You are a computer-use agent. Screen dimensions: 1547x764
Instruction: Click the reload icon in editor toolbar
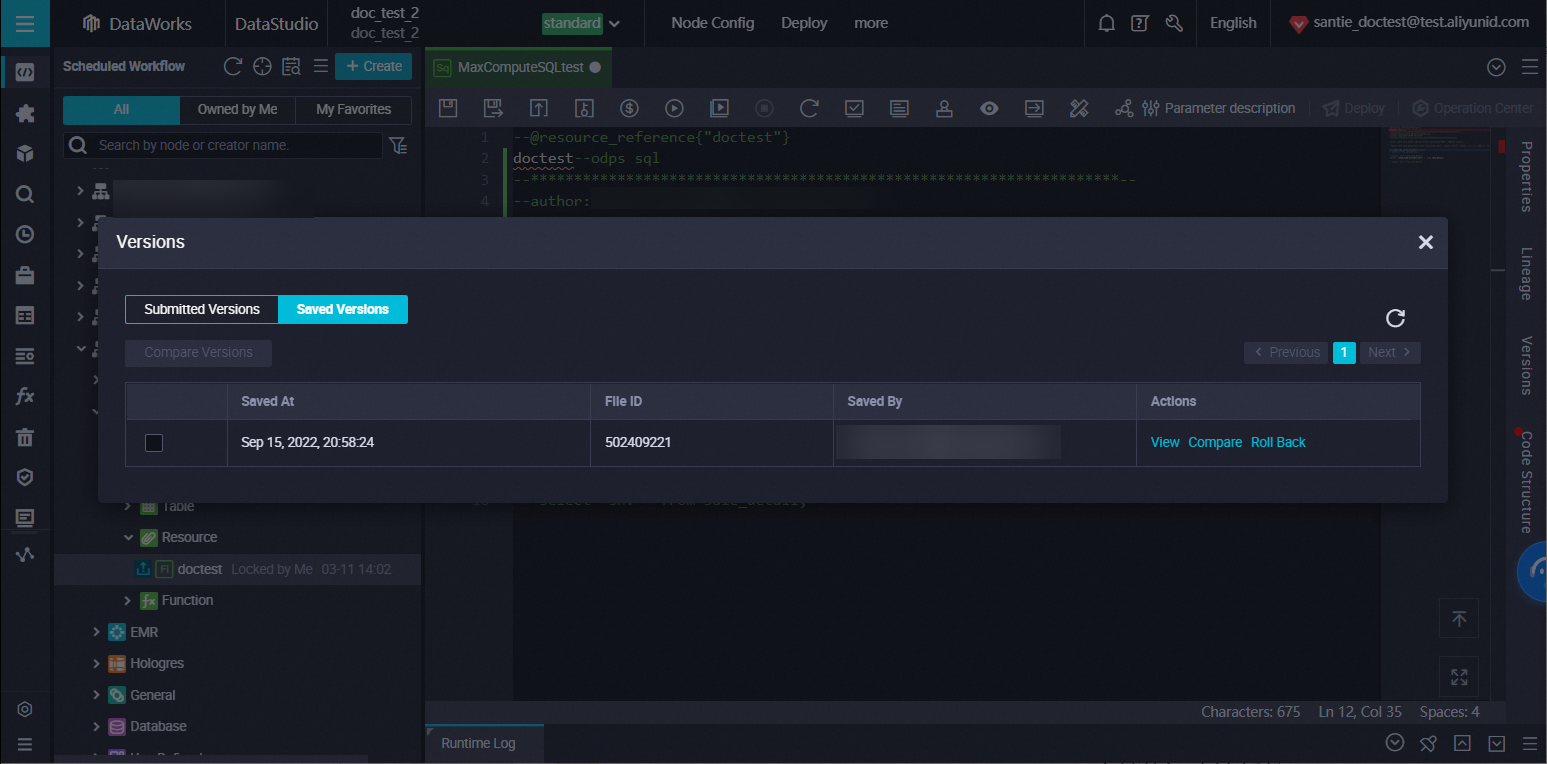(809, 108)
